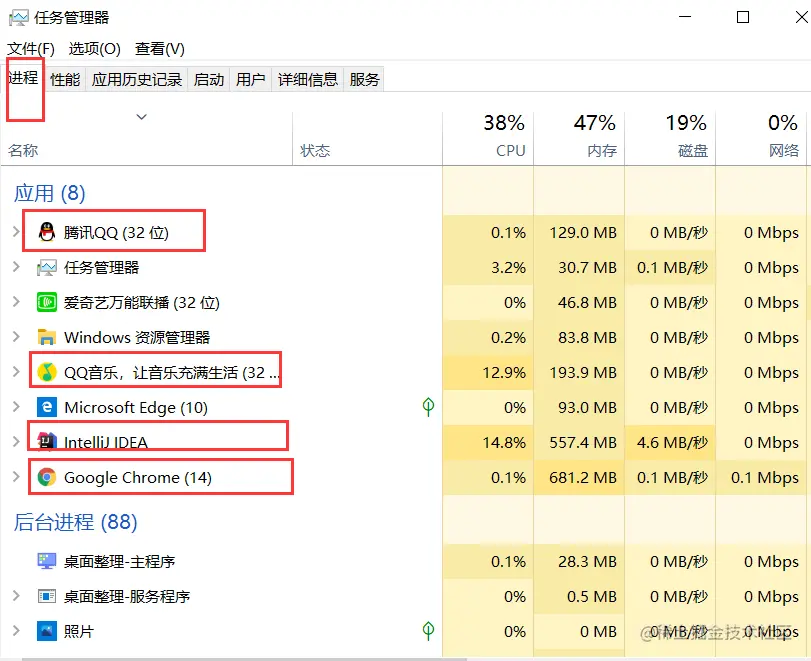This screenshot has width=811, height=661.
Task: Expand the Microsoft Edge (10) group
Action: 17,407
